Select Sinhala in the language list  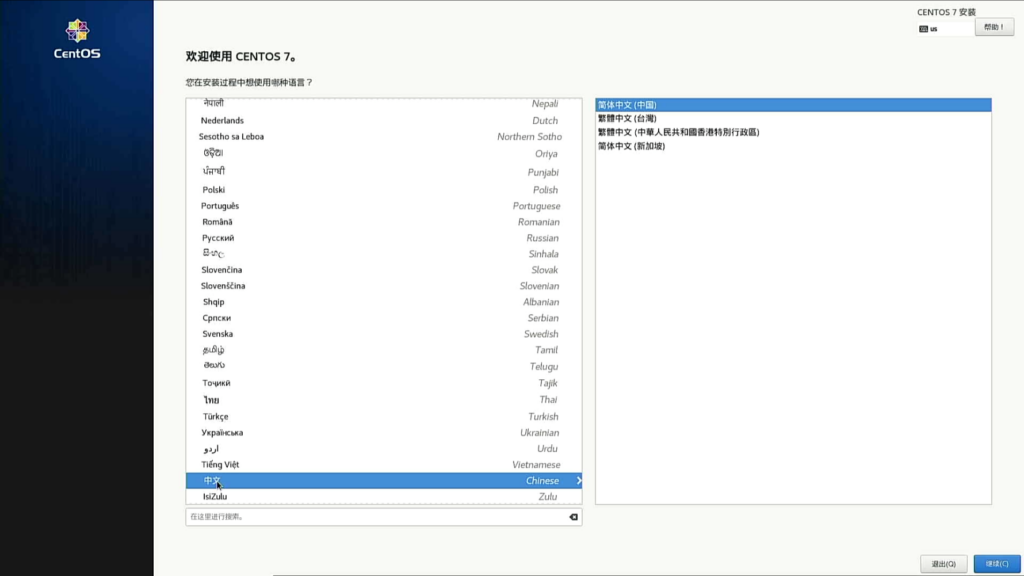click(x=383, y=254)
